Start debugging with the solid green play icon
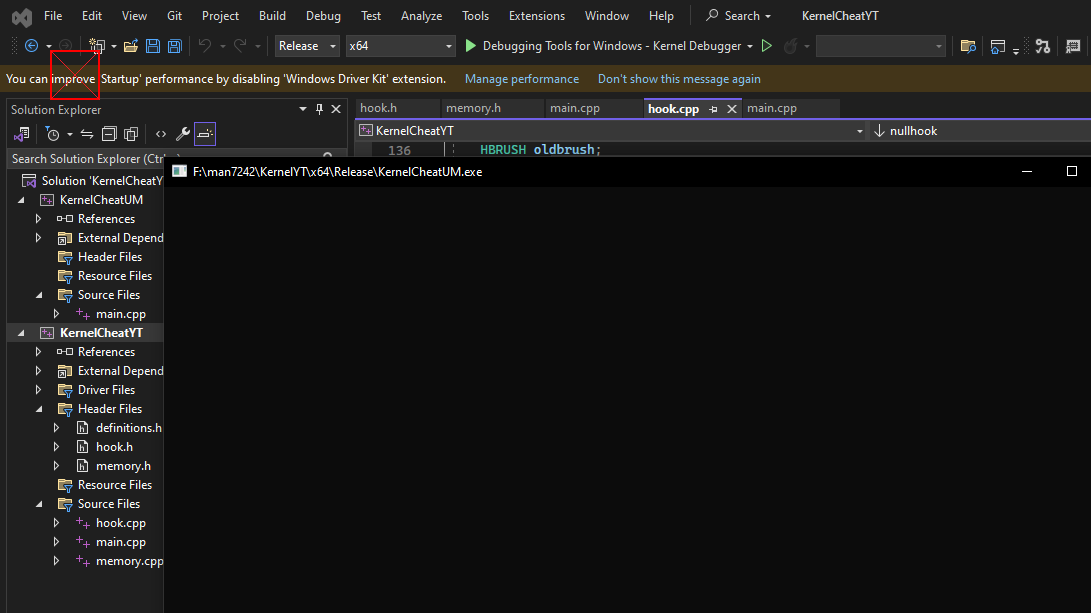 tap(470, 46)
